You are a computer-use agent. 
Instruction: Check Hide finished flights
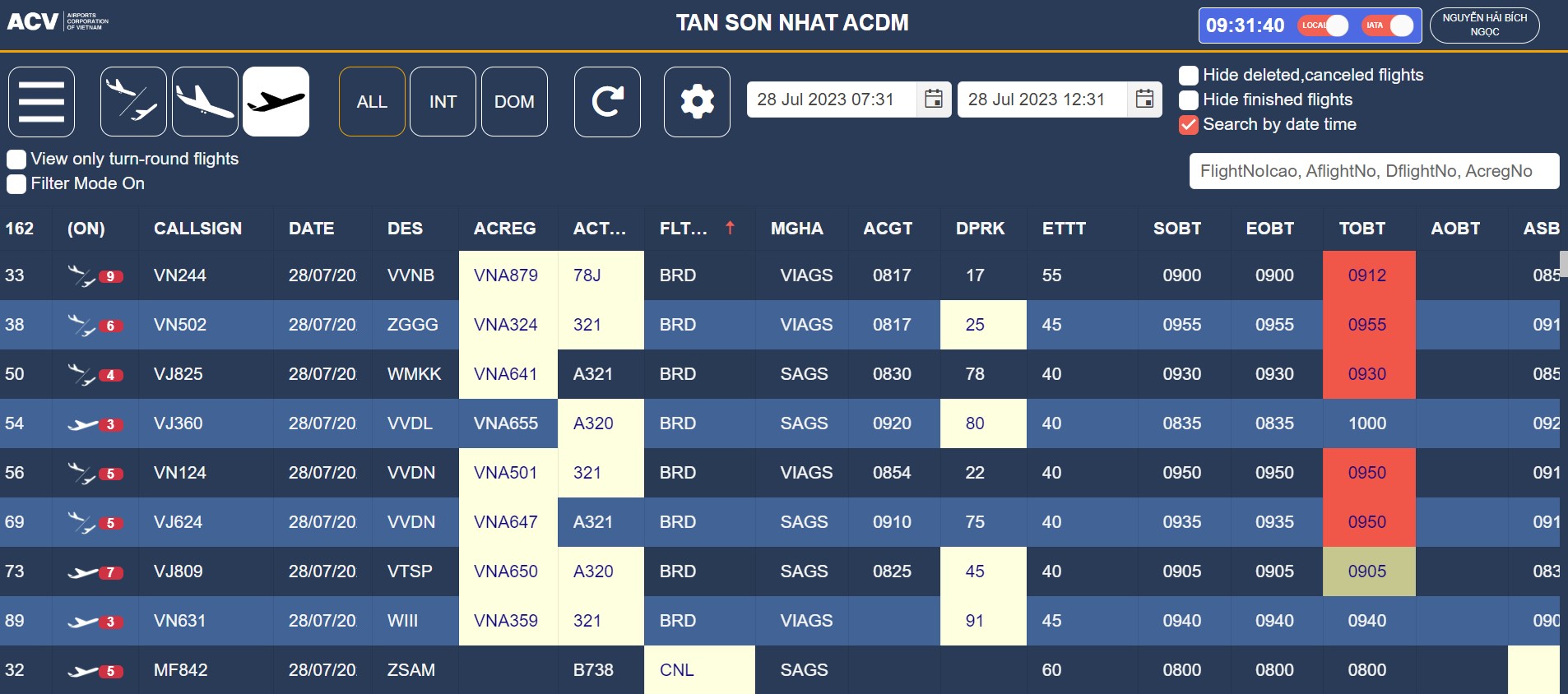(1189, 100)
